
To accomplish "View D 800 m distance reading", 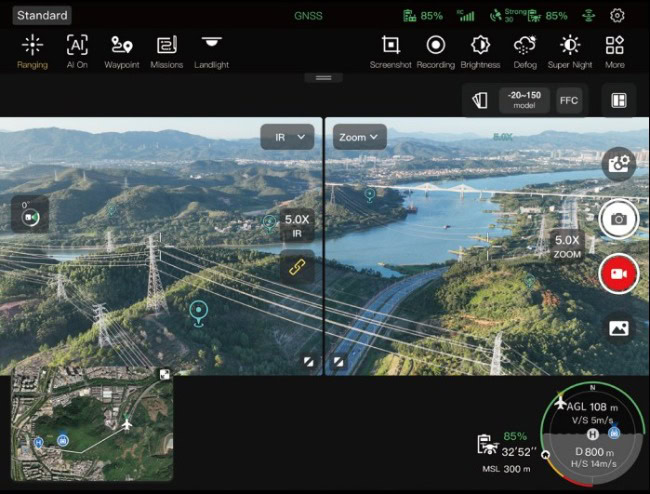I will pos(594,452).
